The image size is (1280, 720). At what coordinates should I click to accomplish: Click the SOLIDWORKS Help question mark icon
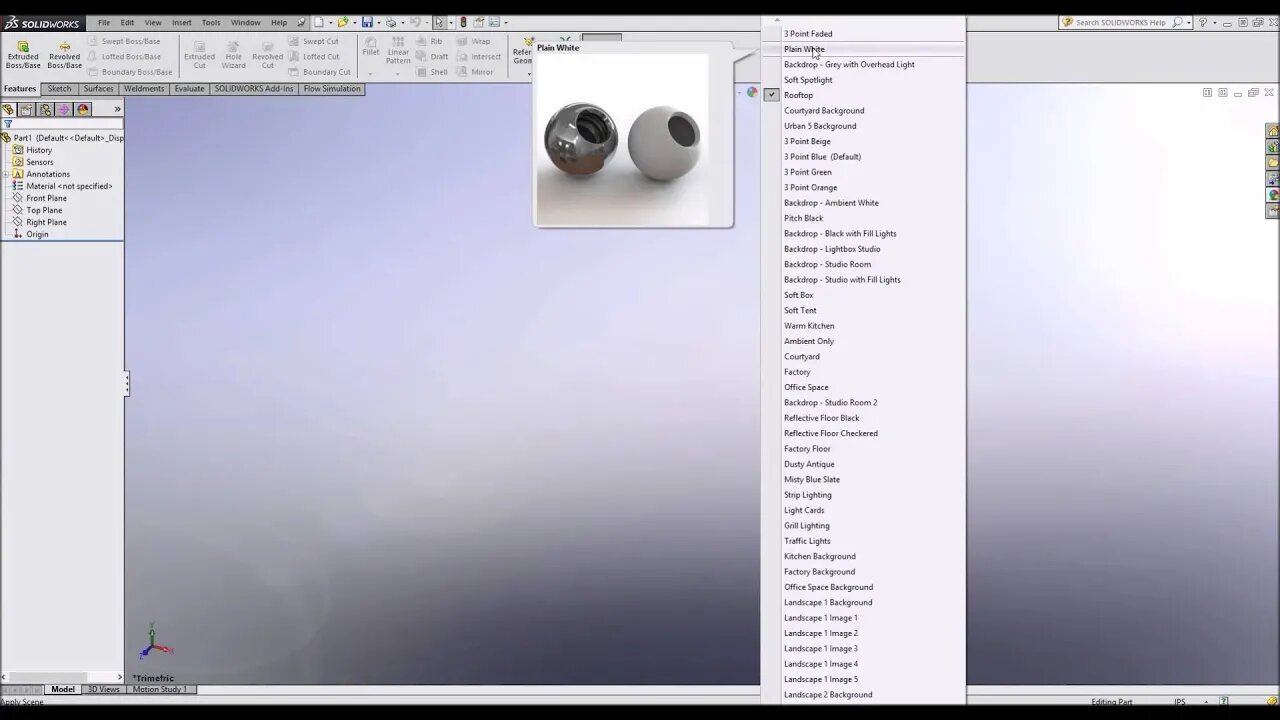coord(1203,22)
